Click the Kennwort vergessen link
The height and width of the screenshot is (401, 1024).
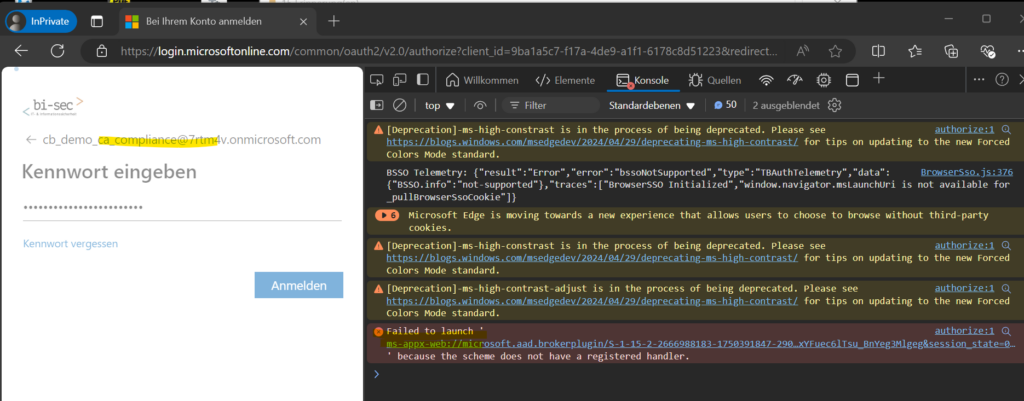(x=71, y=243)
